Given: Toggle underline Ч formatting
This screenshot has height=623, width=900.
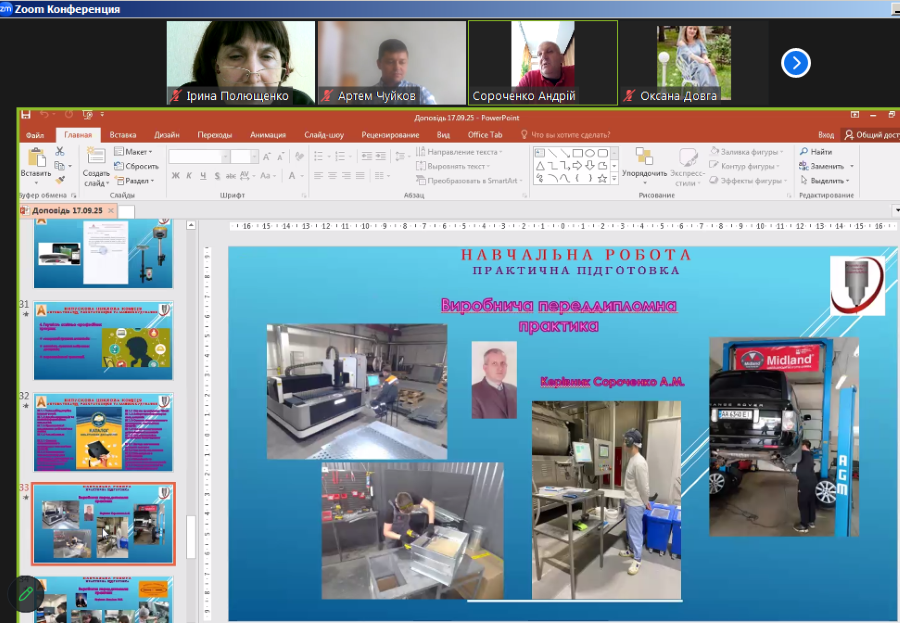Looking at the screenshot, I should tap(203, 176).
